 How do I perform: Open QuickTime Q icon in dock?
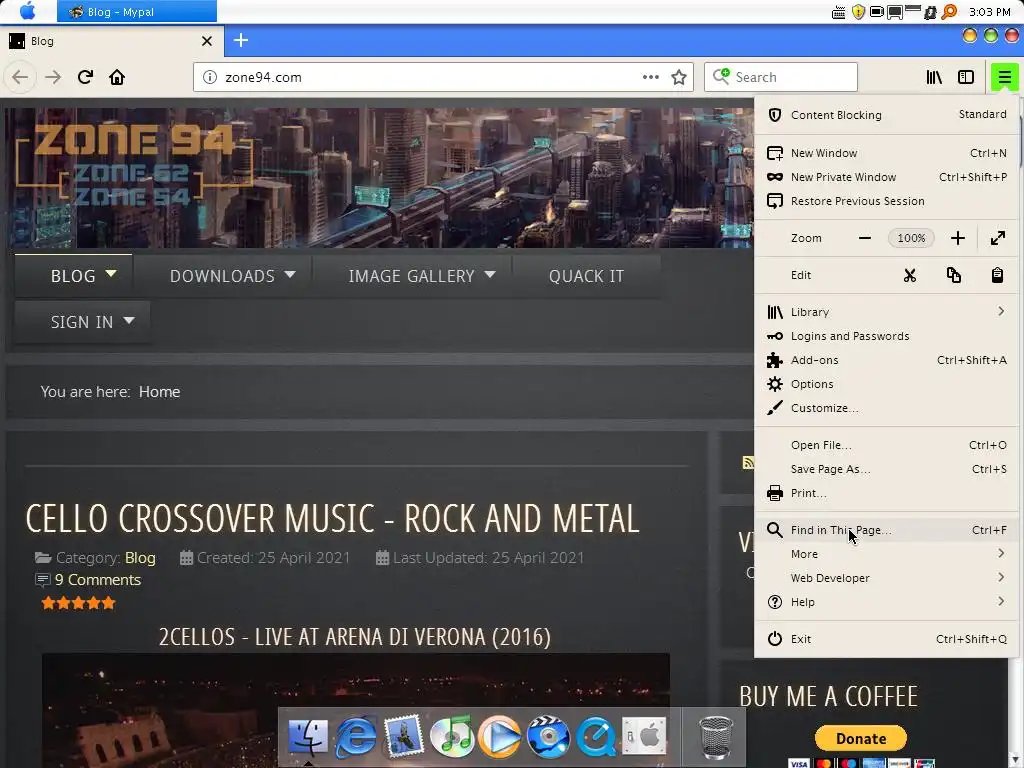point(595,737)
